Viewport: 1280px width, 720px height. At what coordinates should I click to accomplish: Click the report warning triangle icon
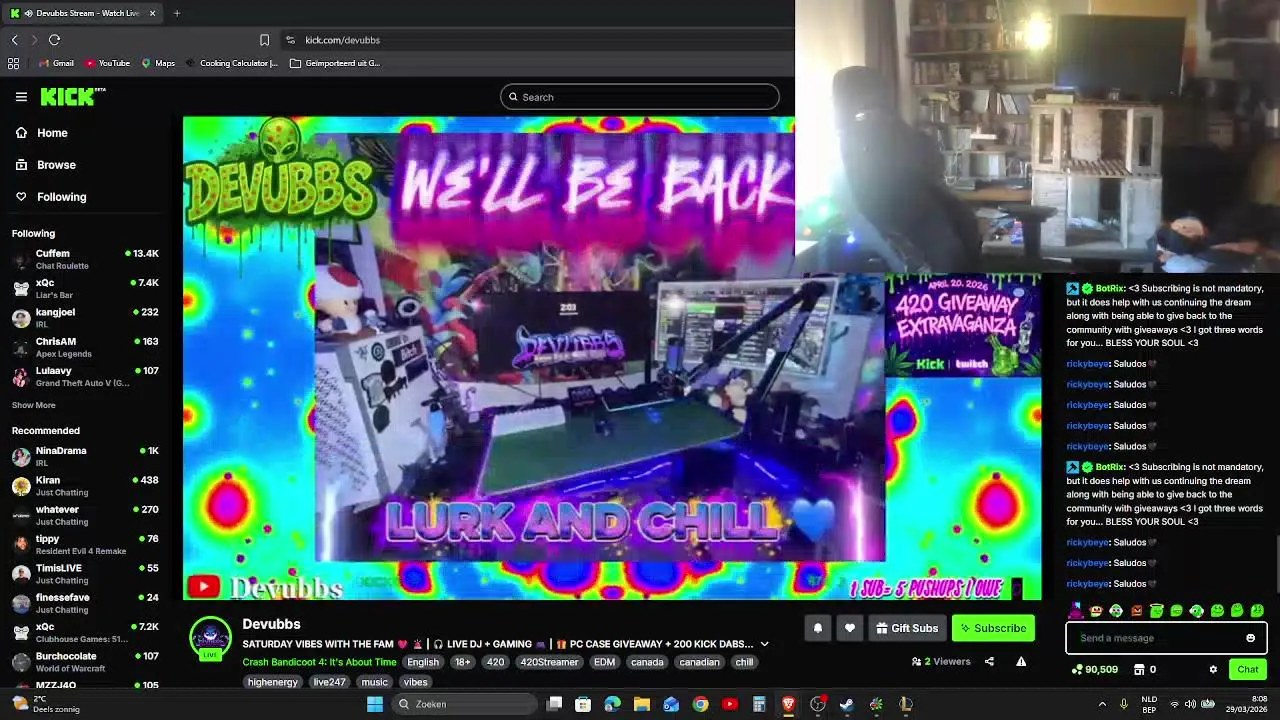click(1021, 661)
